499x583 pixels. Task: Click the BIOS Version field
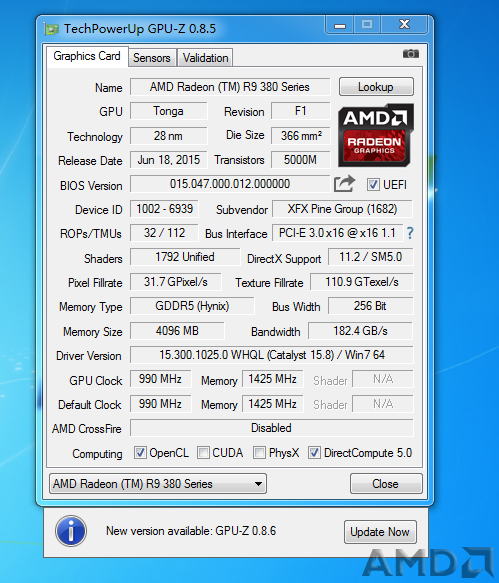pyautogui.click(x=229, y=184)
